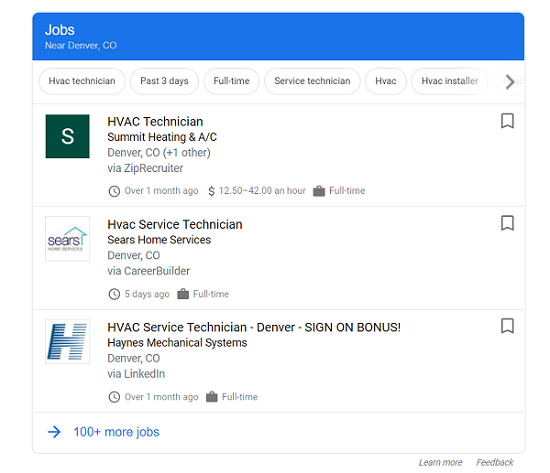Image resolution: width=550 pixels, height=473 pixels.
Task: Open the Learn more link
Action: [x=441, y=462]
